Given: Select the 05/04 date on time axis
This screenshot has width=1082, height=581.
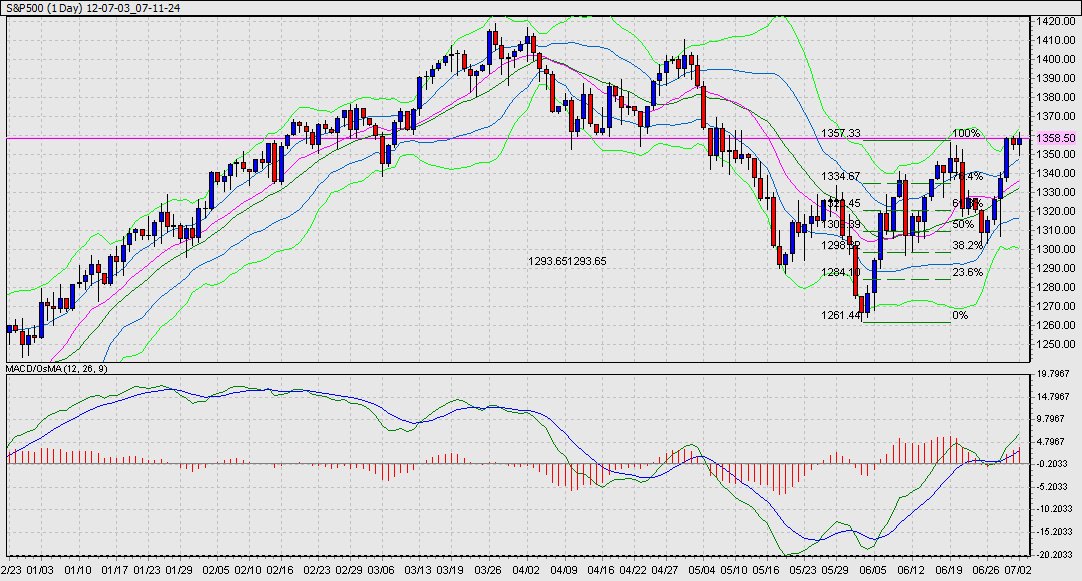Looking at the screenshot, I should point(702,570).
